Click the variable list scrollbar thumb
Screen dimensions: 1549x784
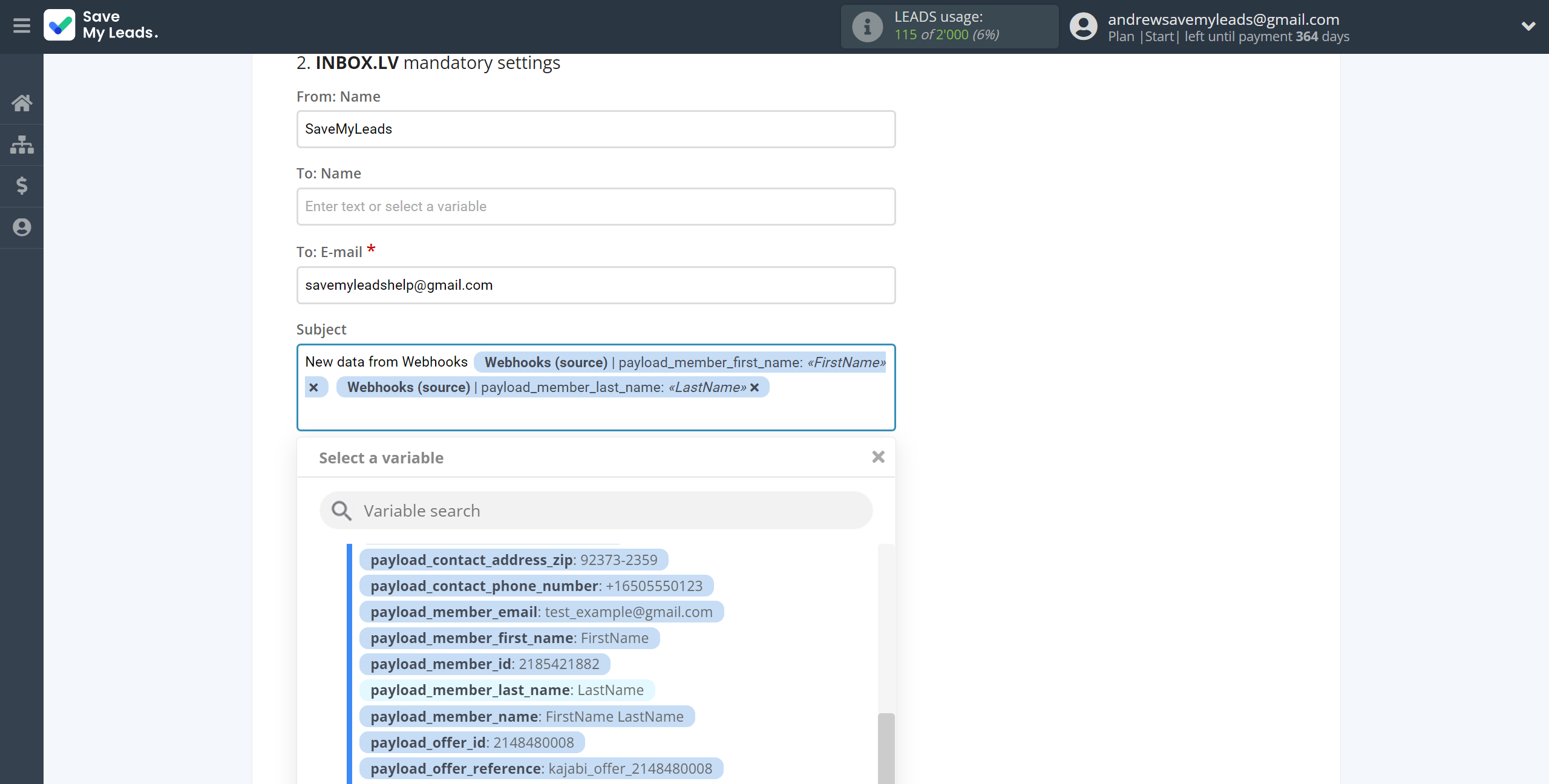click(x=886, y=748)
